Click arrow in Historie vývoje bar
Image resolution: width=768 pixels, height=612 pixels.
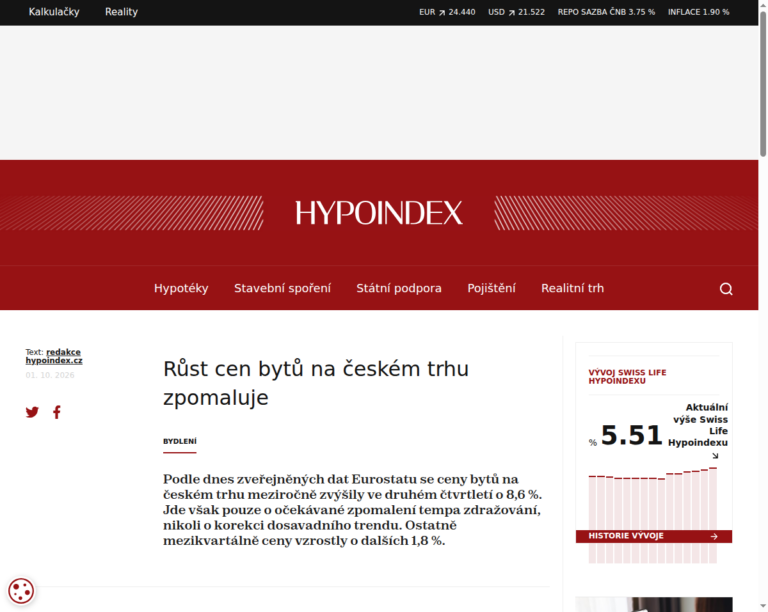tap(714, 537)
